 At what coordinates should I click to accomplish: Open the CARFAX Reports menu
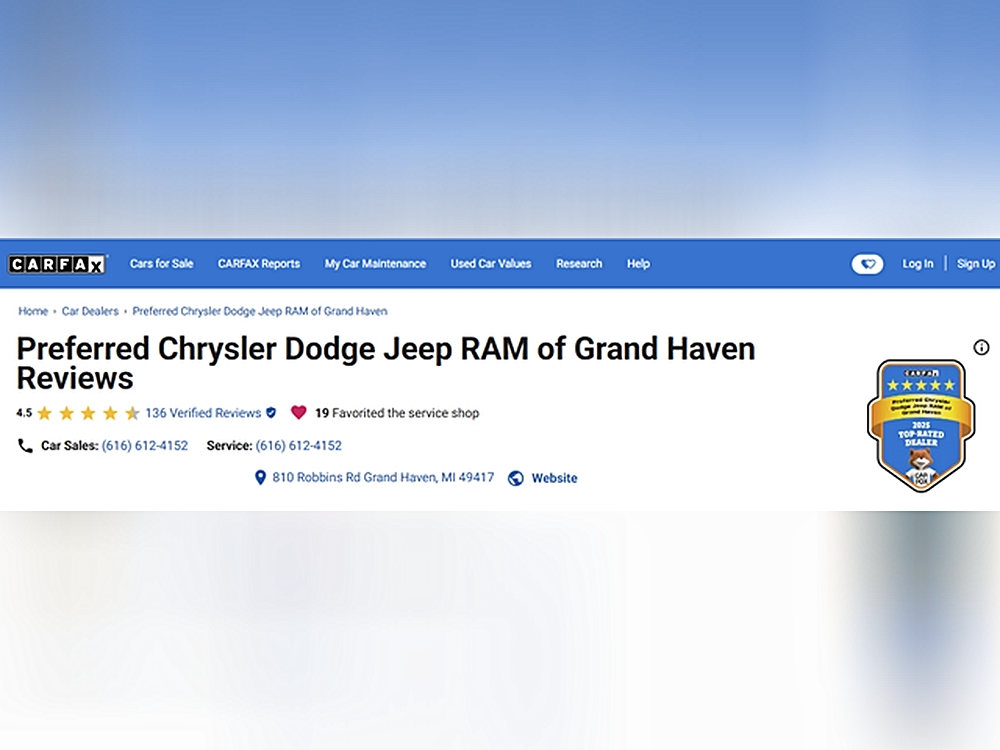[258, 263]
